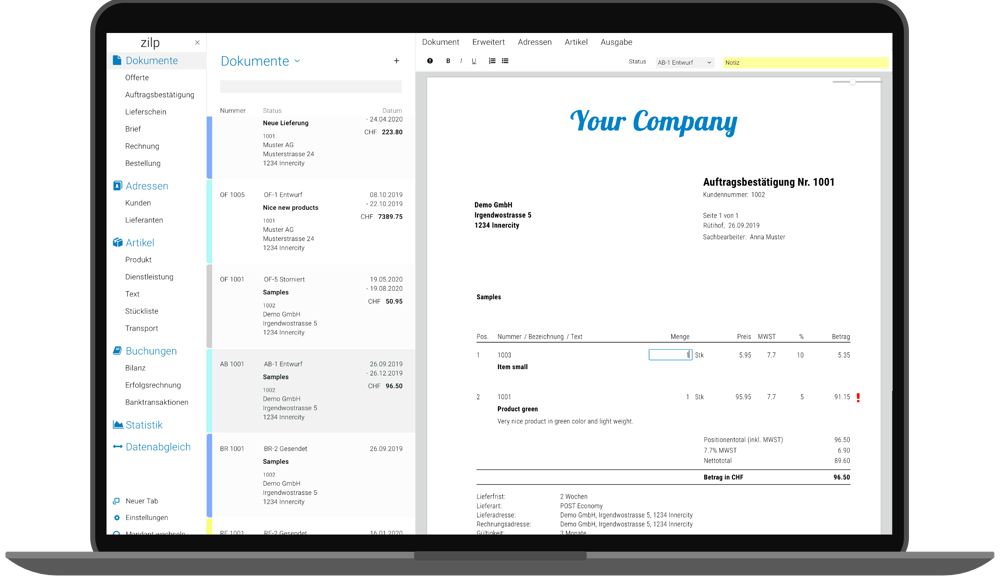Image resolution: width=1000 pixels, height=588 pixels.
Task: Toggle italic text formatting
Action: click(461, 62)
